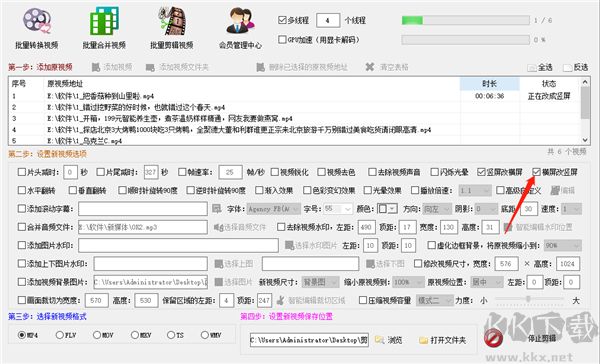The image size is (600, 364).
Task: Enable GPU加速 checkbox
Action: 282,39
